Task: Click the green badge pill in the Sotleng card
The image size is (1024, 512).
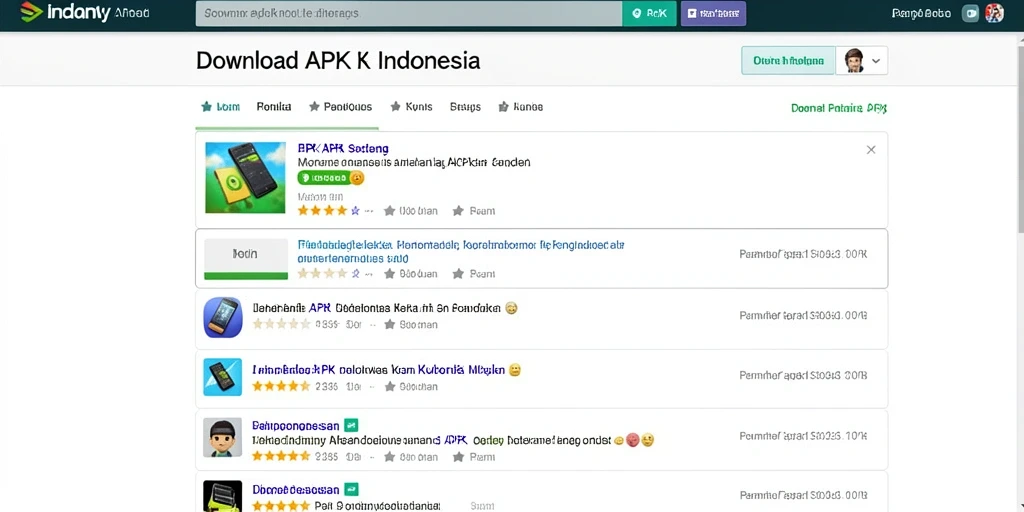Action: 324,178
